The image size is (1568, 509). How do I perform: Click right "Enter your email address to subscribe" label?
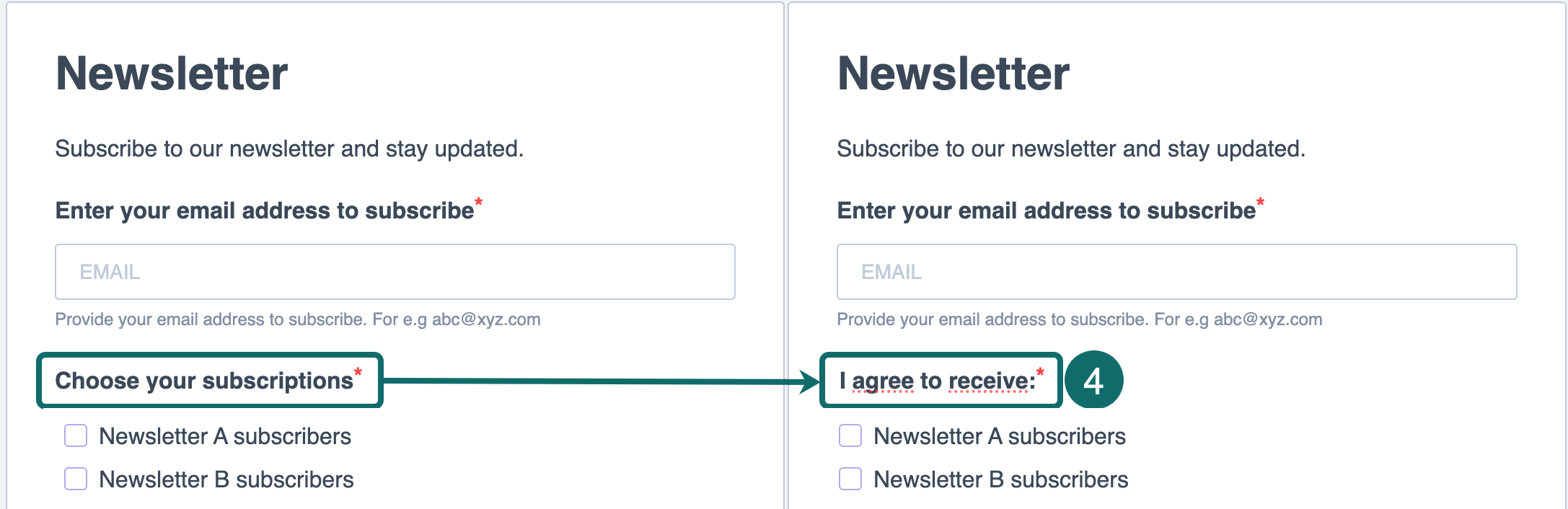(1047, 211)
